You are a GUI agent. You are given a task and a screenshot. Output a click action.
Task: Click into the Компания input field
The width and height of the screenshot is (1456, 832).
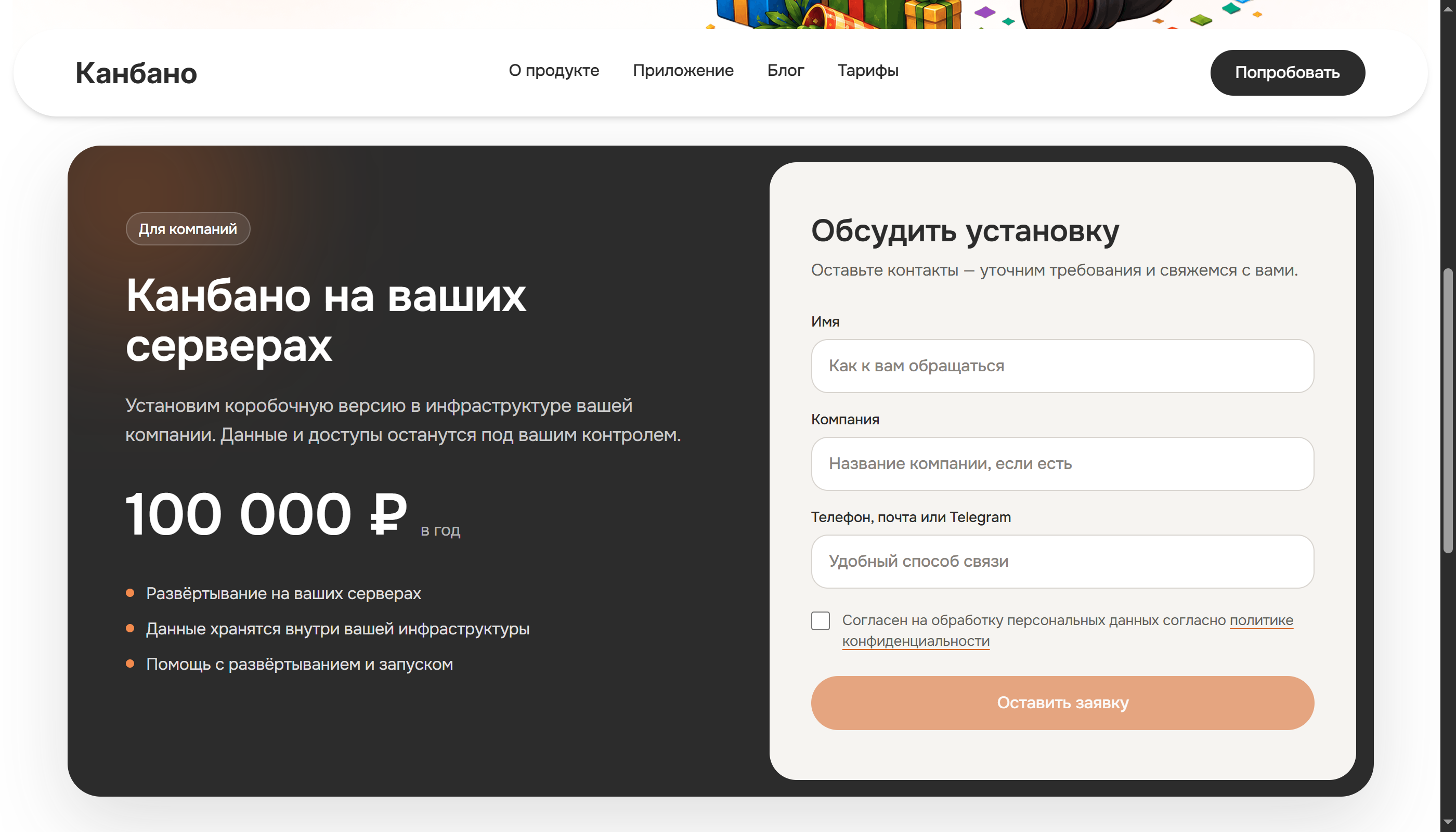pyautogui.click(x=1062, y=463)
